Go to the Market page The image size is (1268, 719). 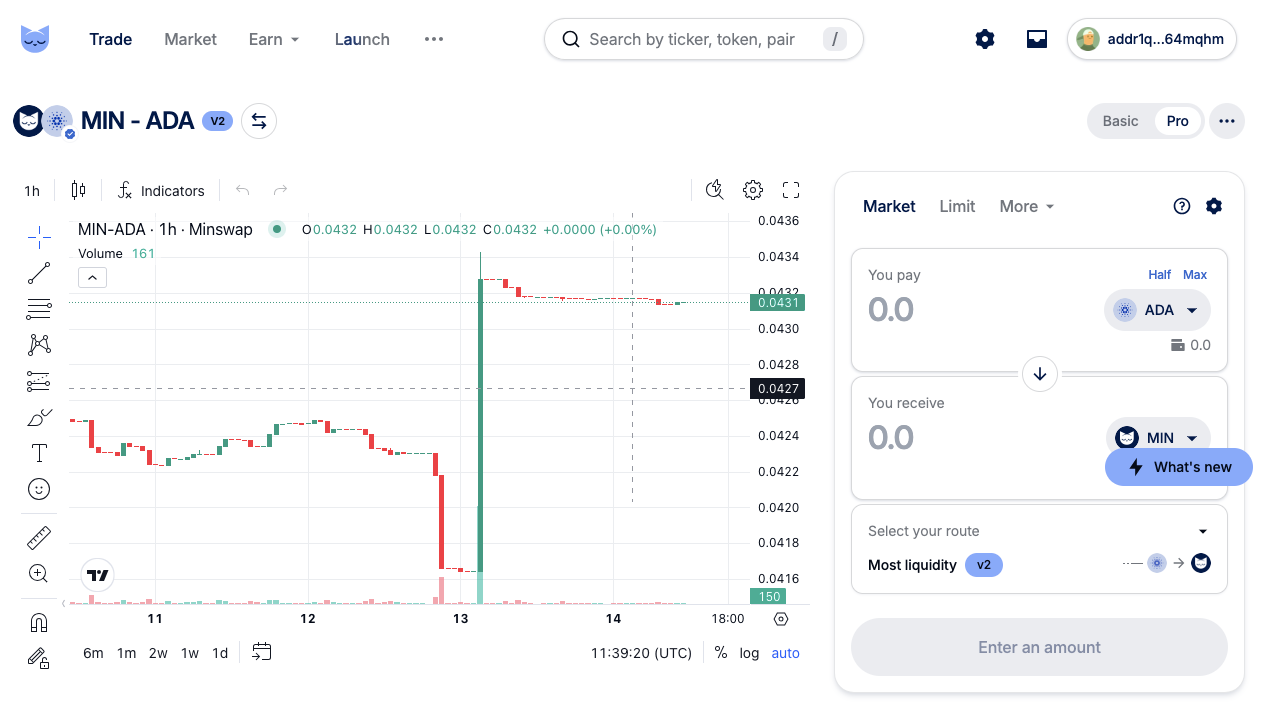click(190, 39)
